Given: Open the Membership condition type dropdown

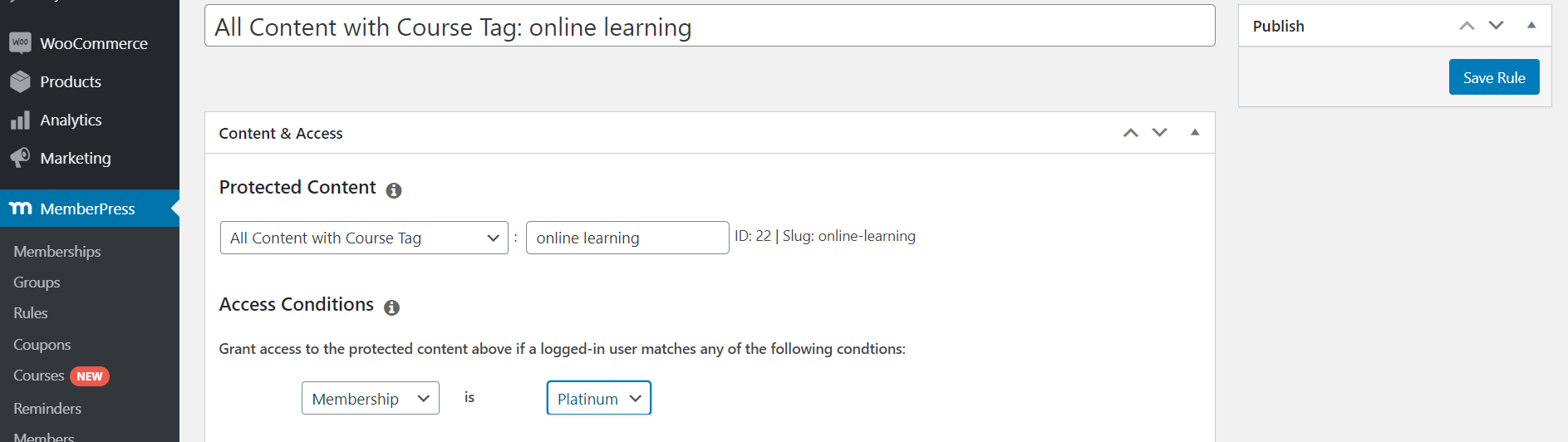Looking at the screenshot, I should (371, 398).
